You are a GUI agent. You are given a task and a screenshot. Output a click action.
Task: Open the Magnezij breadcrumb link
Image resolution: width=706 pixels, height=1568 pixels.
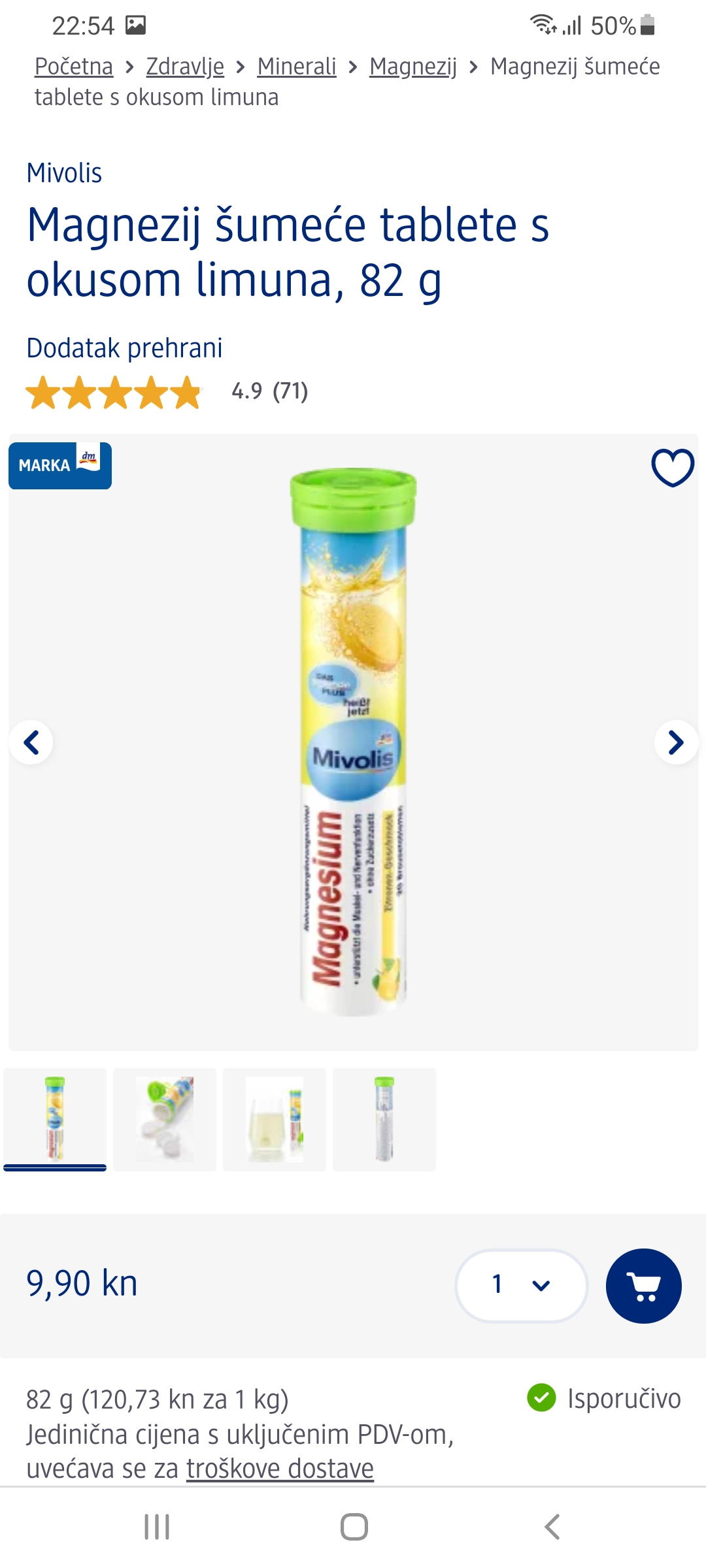[x=413, y=67]
